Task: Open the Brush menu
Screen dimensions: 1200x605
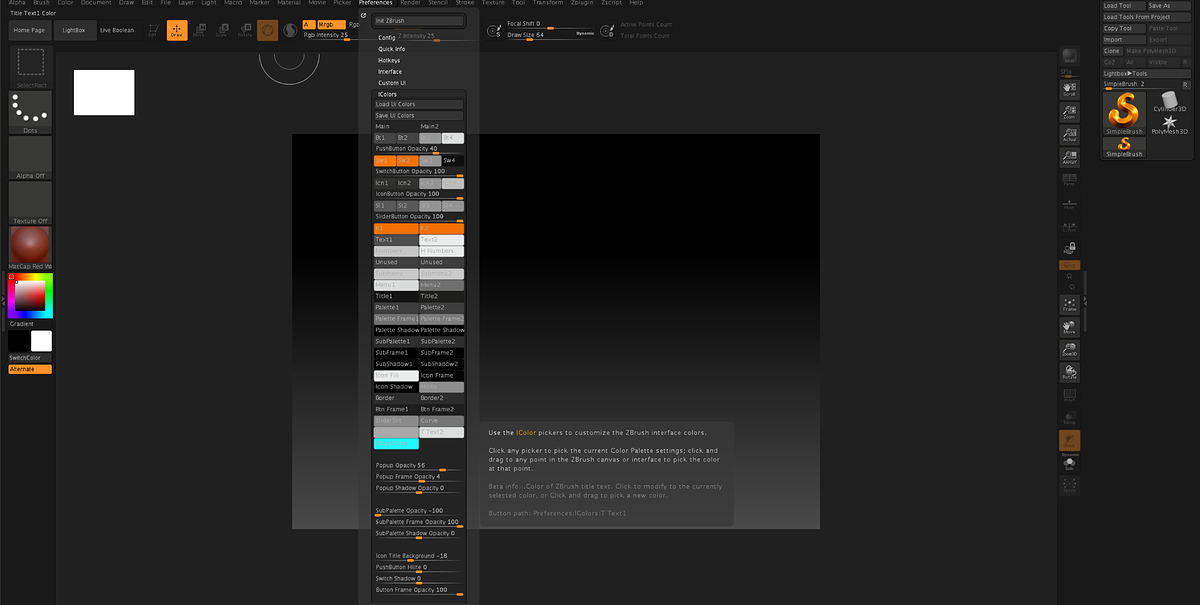Action: pyautogui.click(x=41, y=3)
